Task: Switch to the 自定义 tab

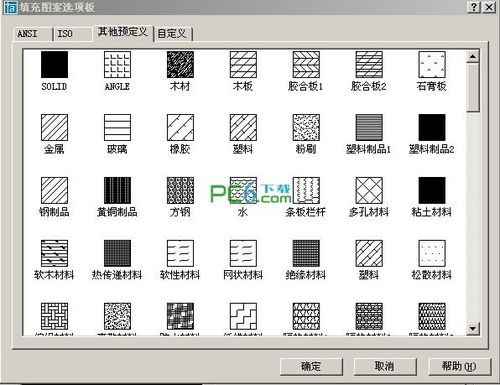Action: (173, 34)
